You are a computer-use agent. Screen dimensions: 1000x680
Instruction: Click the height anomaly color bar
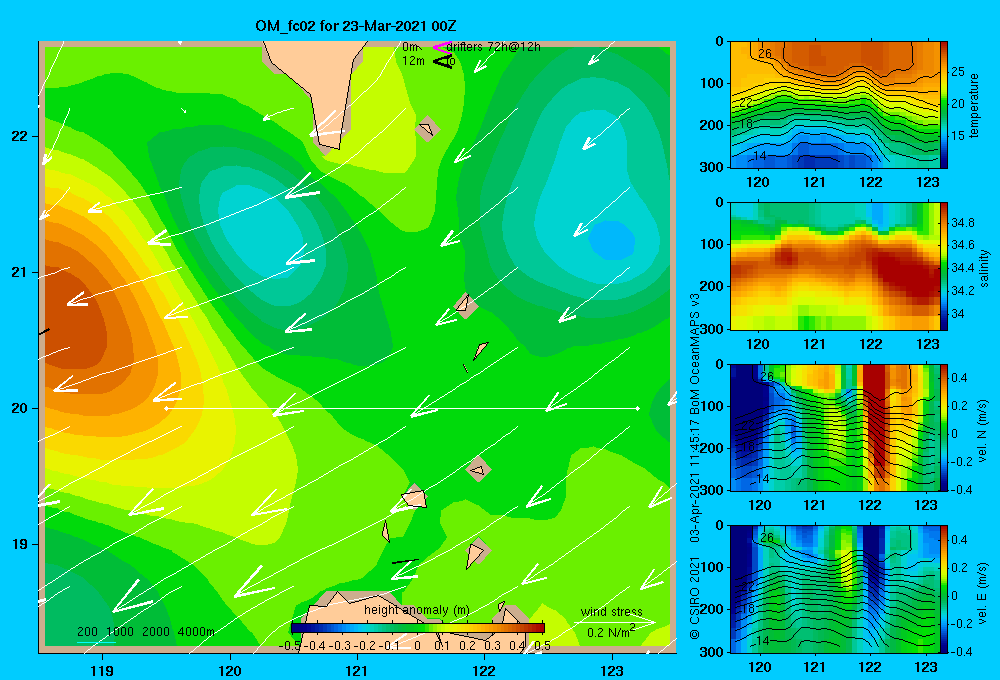[418, 628]
